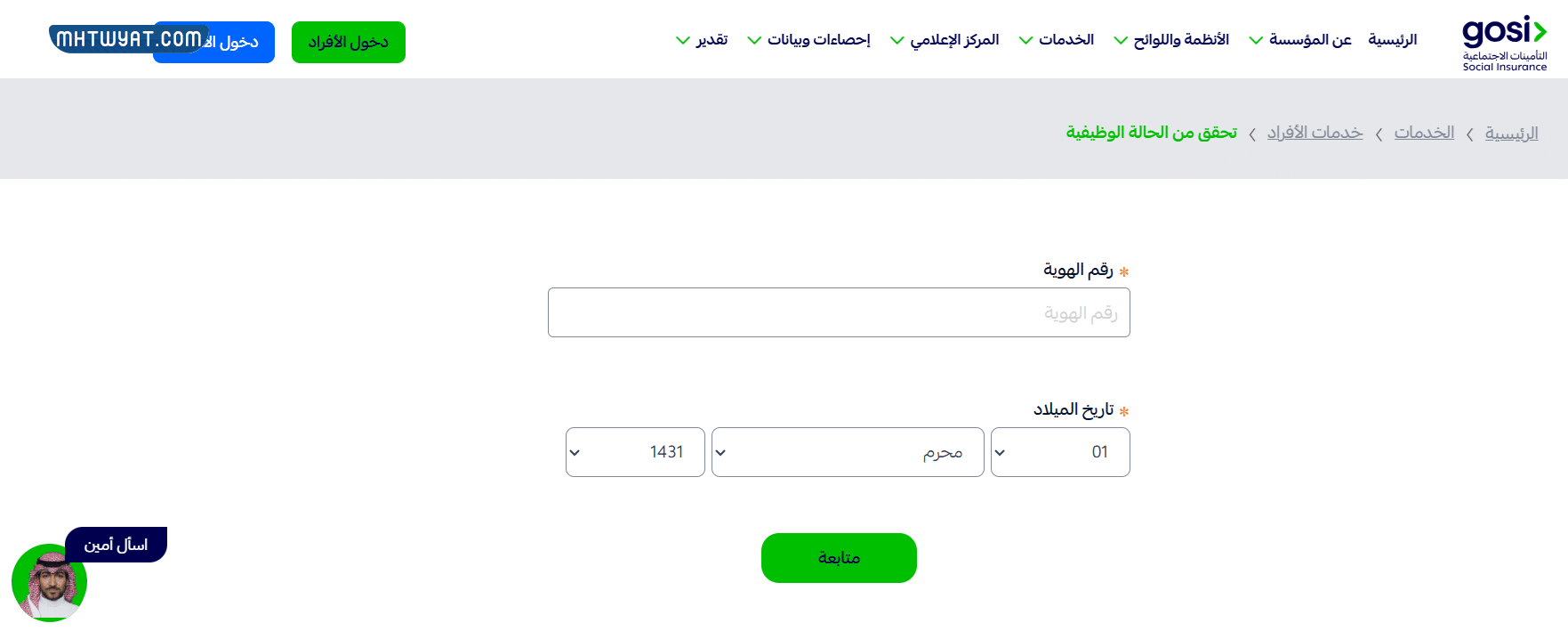The image size is (1568, 631).
Task: Open the 'اسأل أمين' chat bubble label
Action: (116, 544)
